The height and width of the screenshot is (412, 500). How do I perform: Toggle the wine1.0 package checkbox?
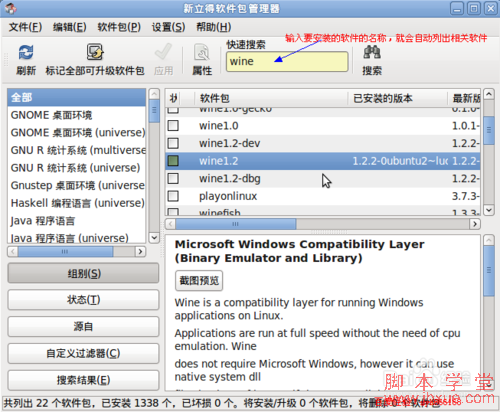click(x=173, y=126)
